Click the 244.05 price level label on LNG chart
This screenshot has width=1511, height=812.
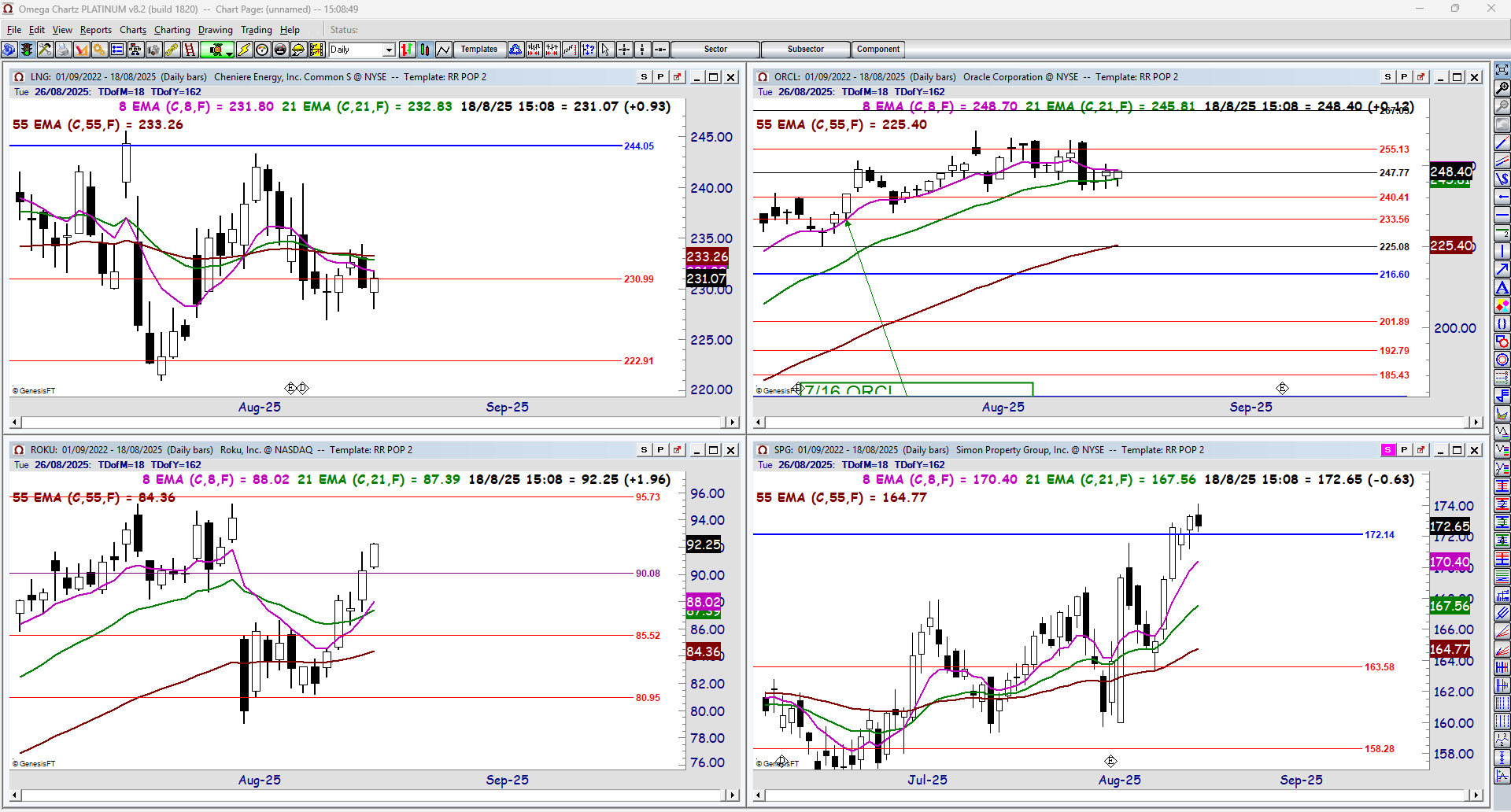pos(639,146)
